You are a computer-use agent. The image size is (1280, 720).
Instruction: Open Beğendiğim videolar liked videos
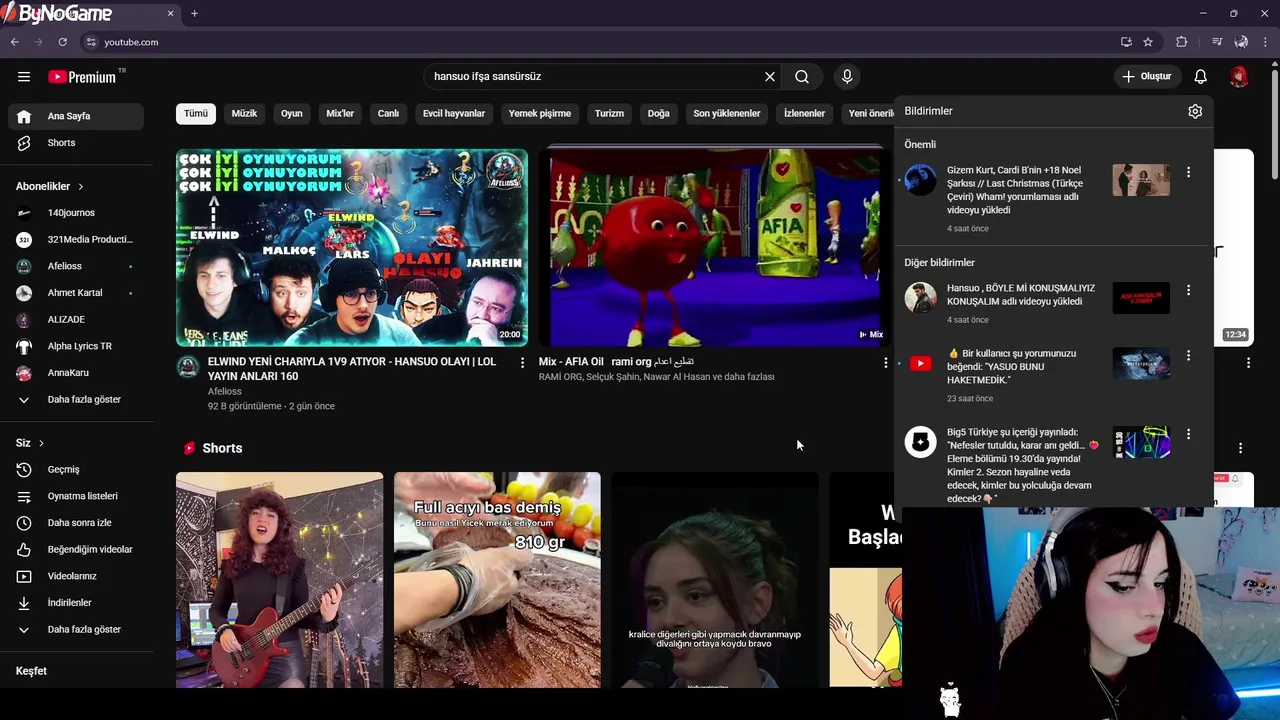pos(76,550)
